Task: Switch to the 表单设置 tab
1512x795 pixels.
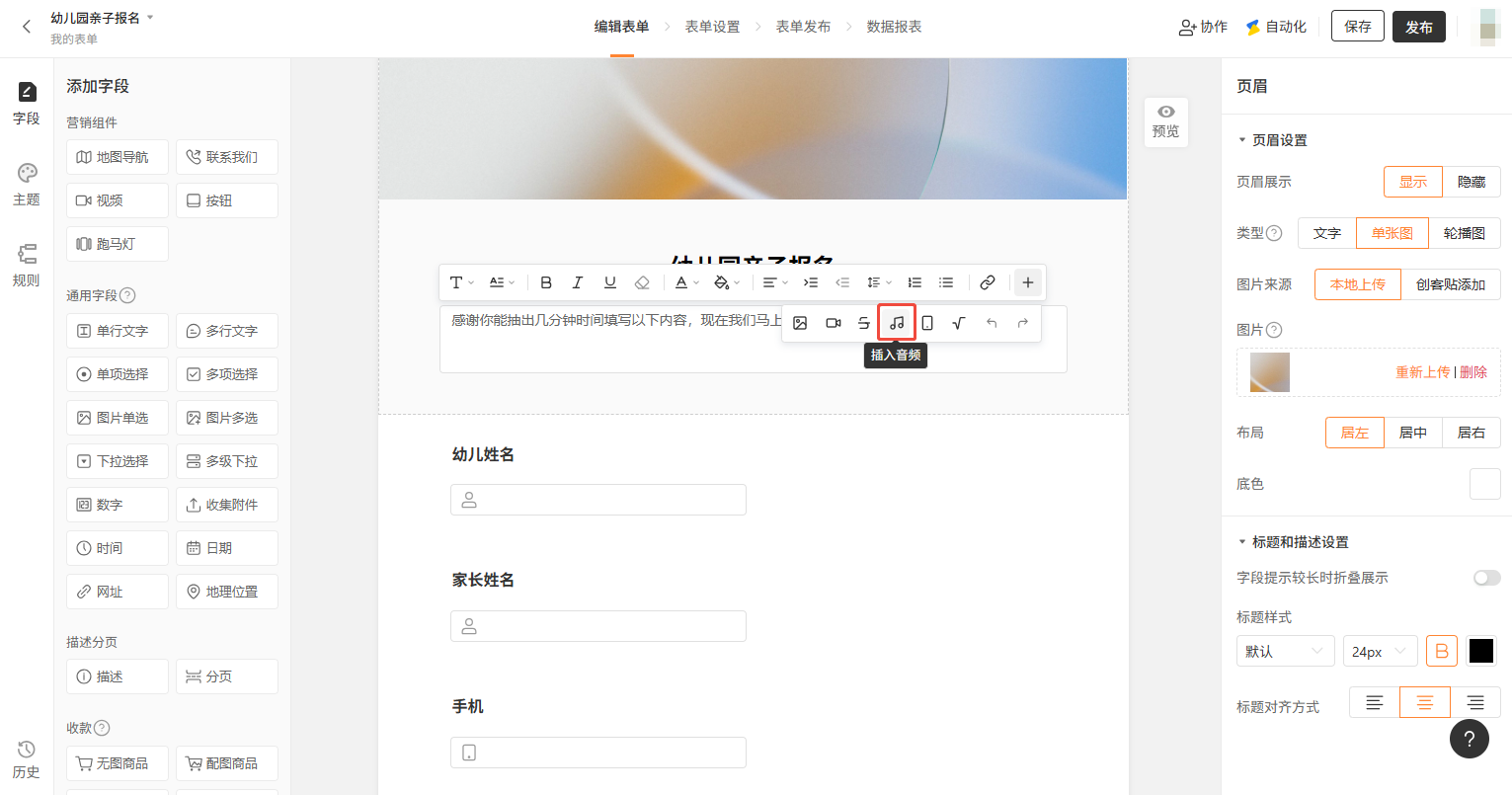Action: coord(712,27)
